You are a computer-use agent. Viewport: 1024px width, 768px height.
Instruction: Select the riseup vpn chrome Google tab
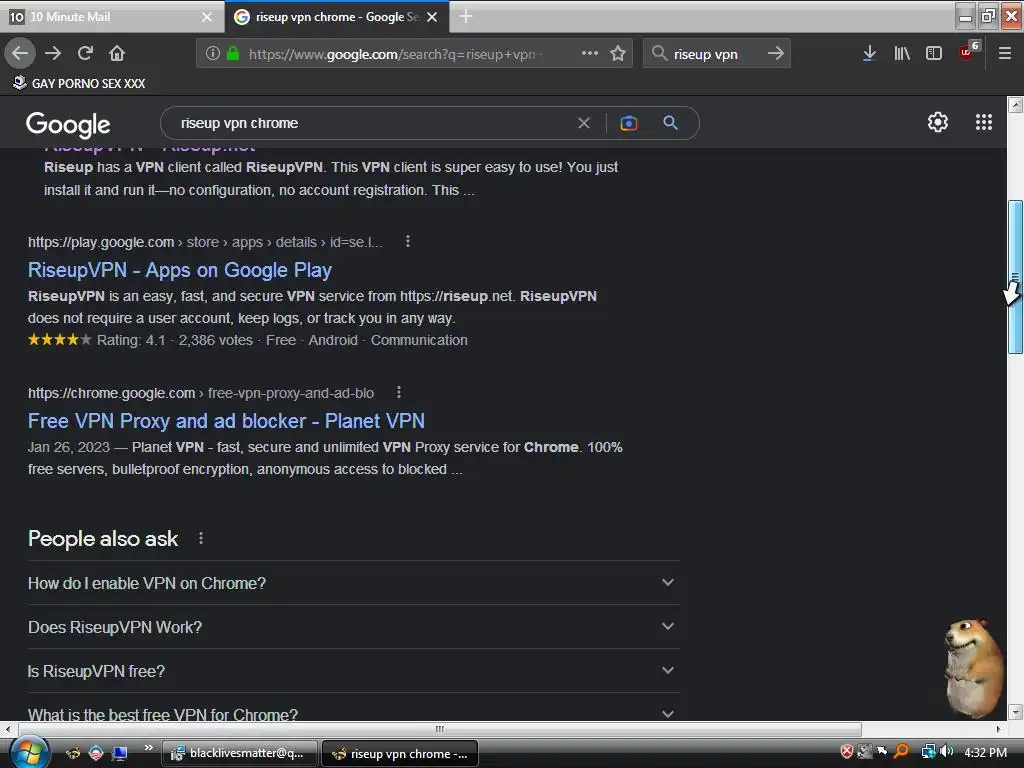pyautogui.click(x=336, y=17)
